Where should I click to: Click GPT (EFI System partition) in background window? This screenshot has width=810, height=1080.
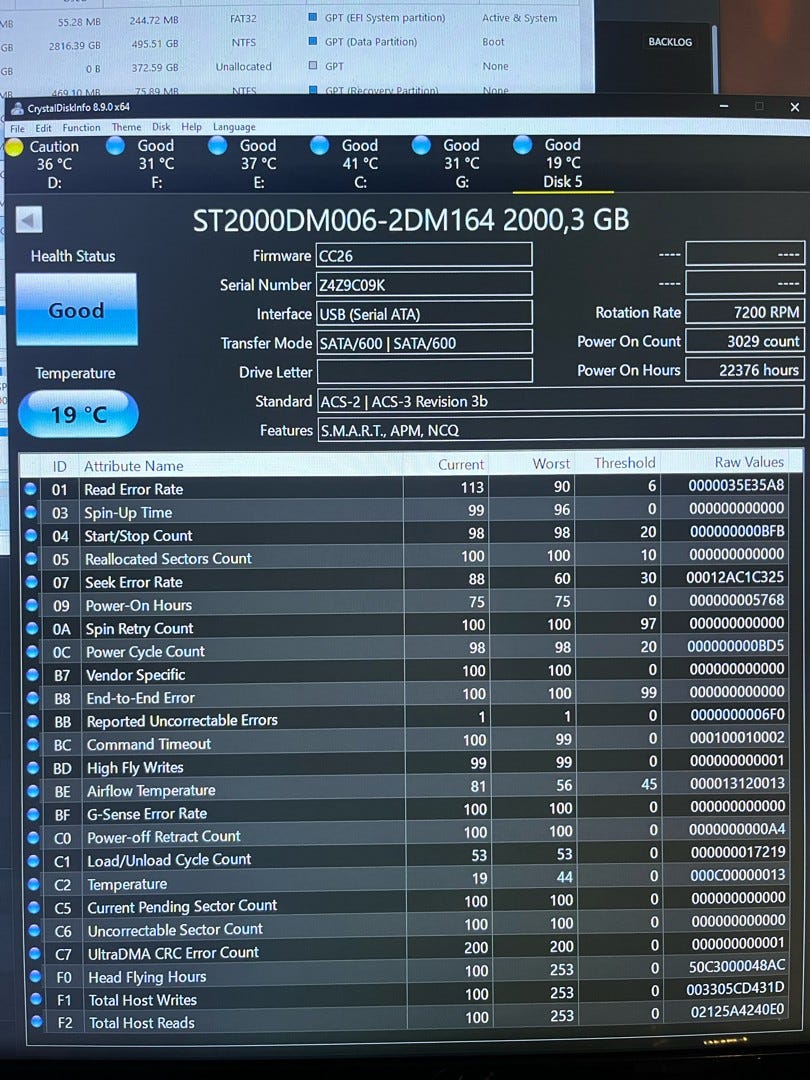coord(385,18)
